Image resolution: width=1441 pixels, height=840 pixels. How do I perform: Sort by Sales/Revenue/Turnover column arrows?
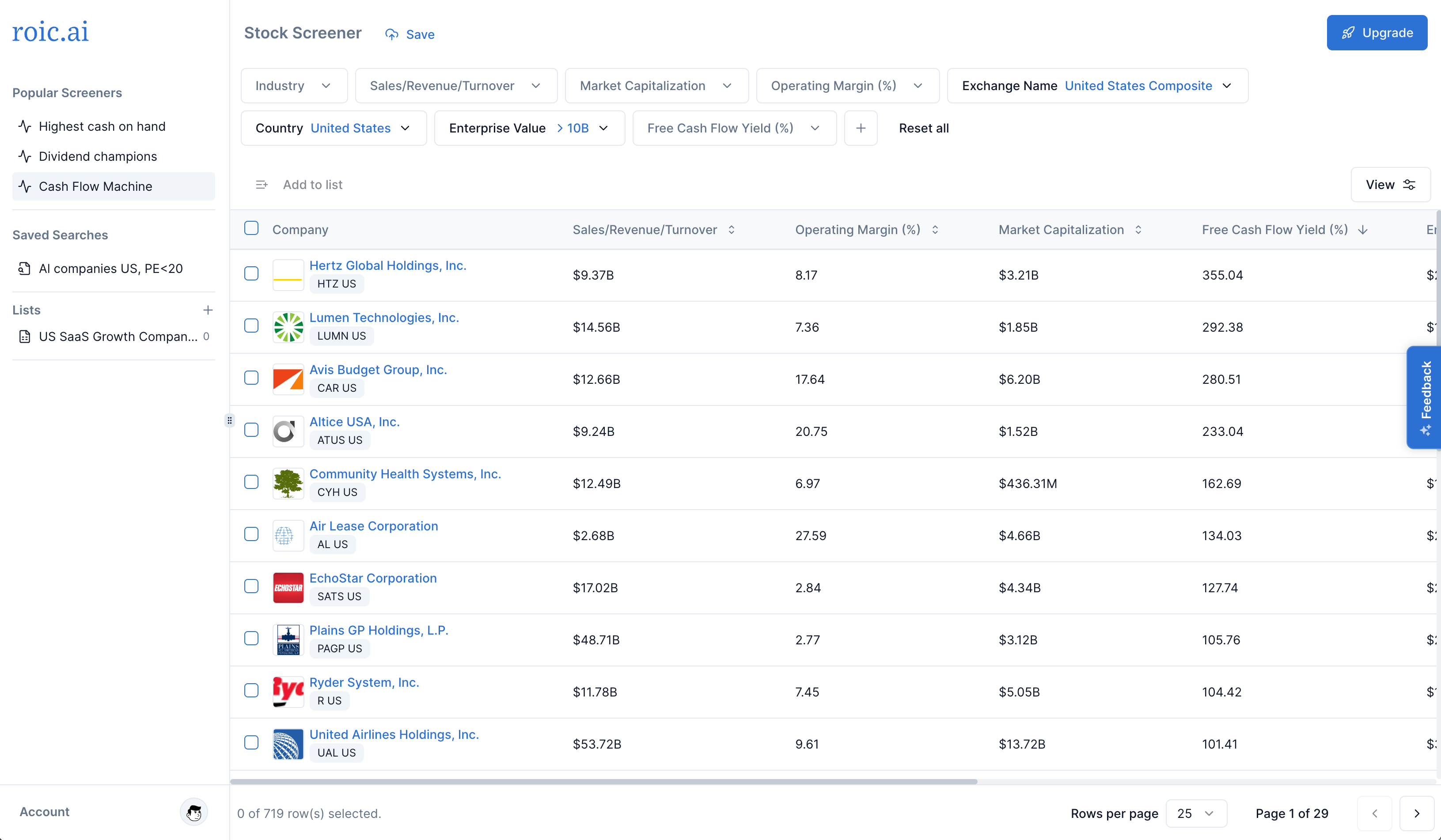point(732,229)
